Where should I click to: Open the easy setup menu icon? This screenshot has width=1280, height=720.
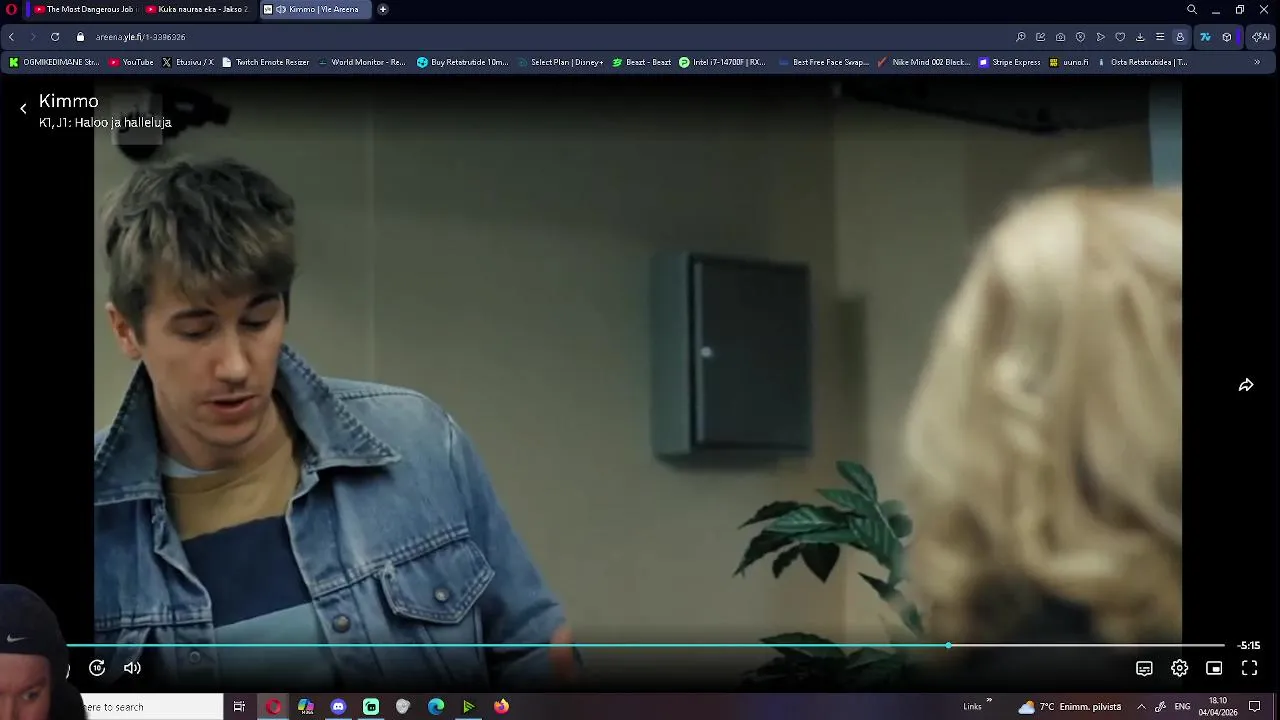coord(1160,37)
